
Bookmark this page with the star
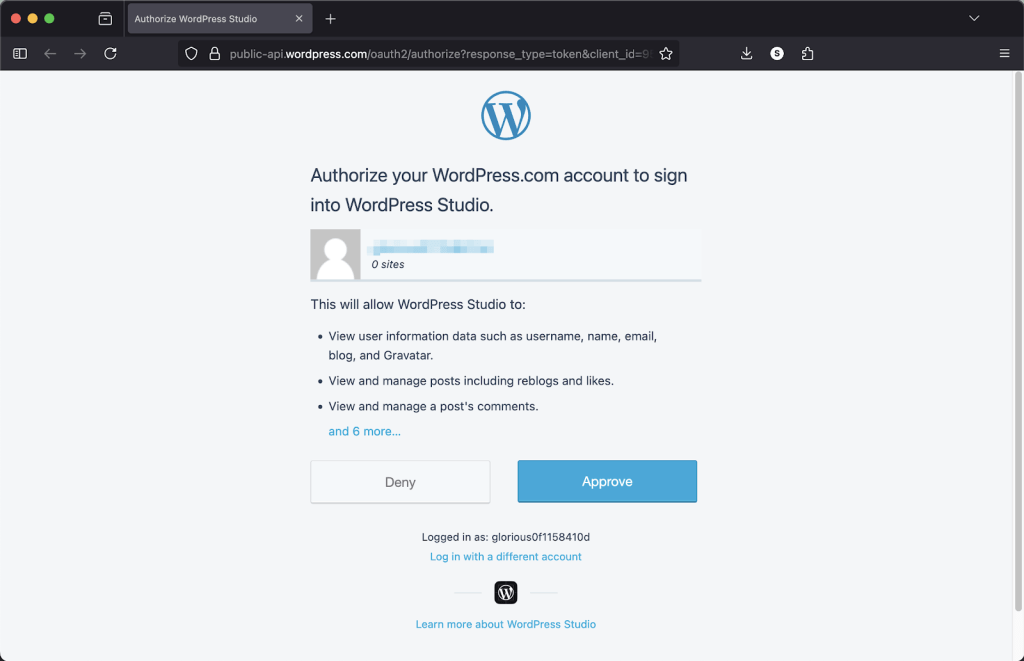click(x=666, y=53)
